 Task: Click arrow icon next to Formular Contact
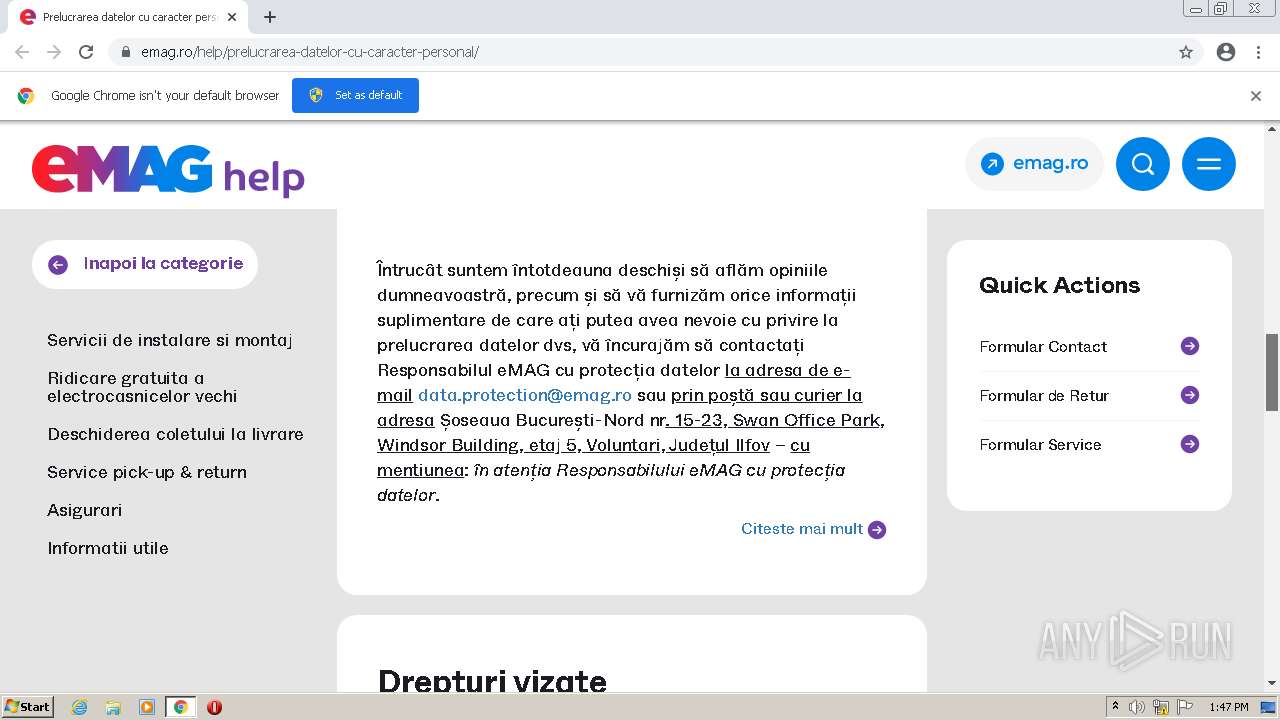point(1190,346)
